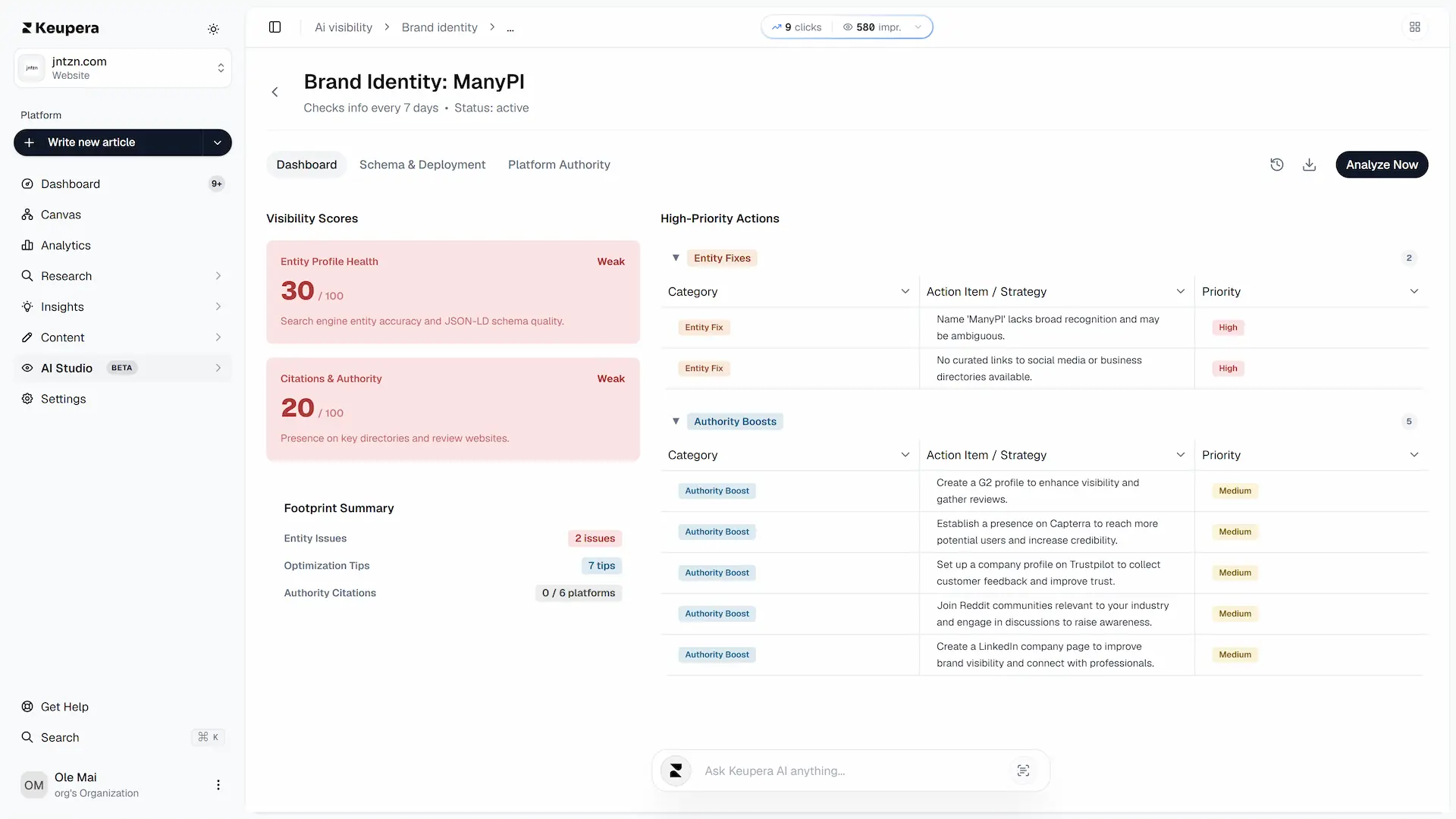Click the Get Help lifebuoy icon
The image size is (1456, 819).
27,707
